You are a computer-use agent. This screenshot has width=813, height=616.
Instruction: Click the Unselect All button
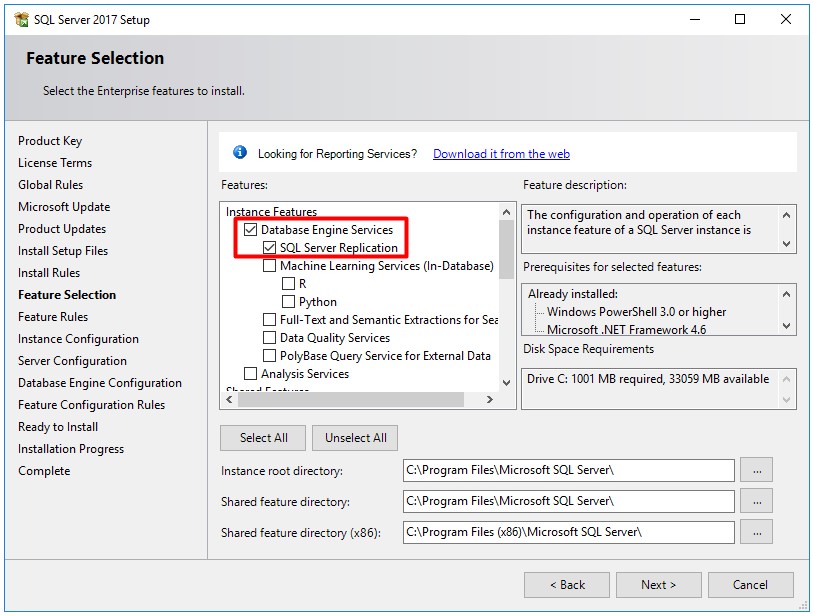(x=357, y=437)
